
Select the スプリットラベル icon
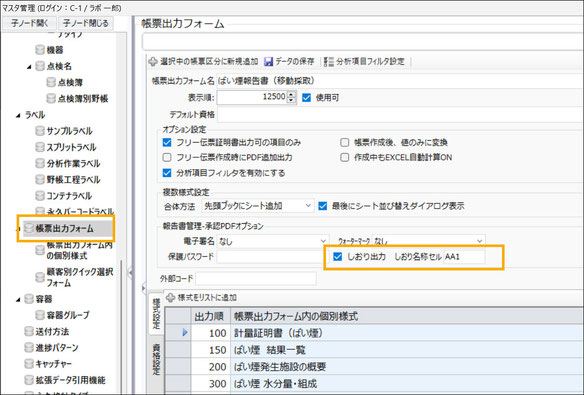point(40,147)
